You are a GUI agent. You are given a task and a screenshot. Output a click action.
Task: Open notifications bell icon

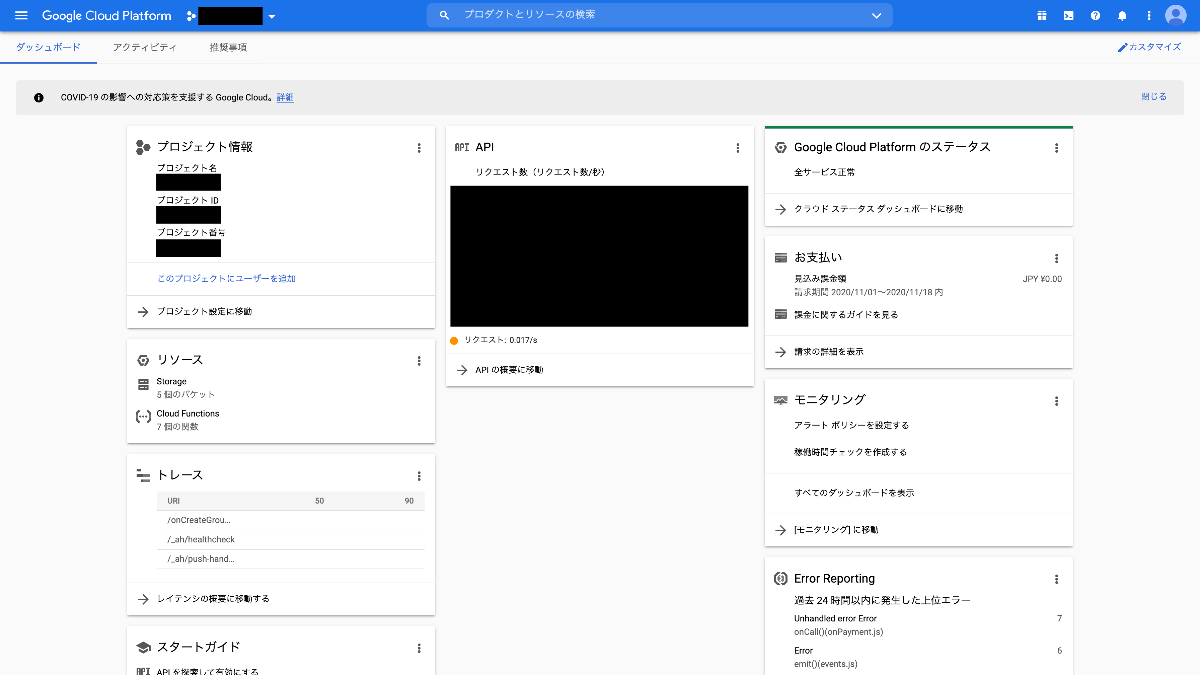1122,16
